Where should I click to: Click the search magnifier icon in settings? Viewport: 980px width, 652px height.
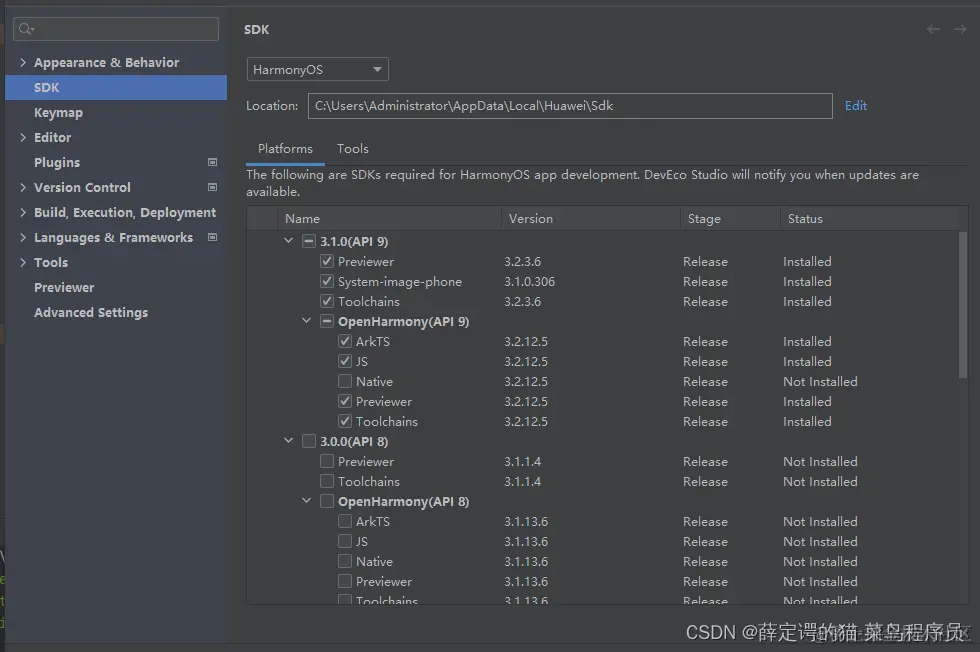pyautogui.click(x=26, y=29)
